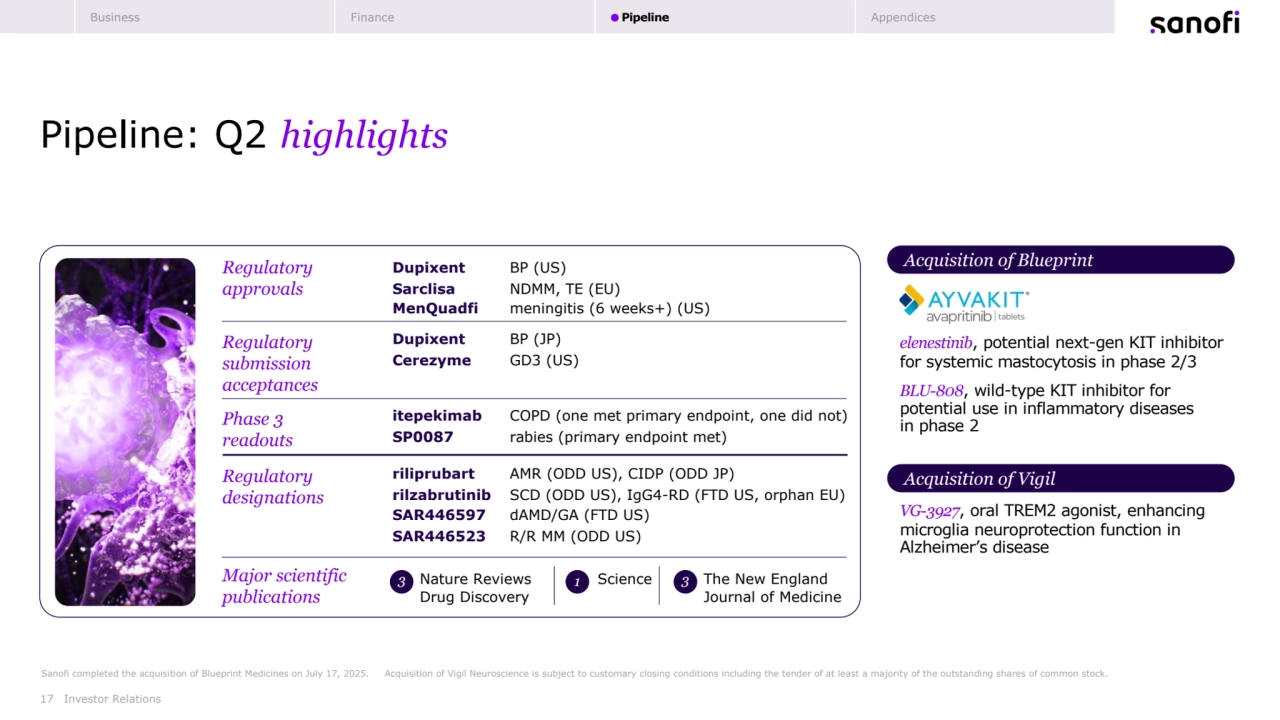Click the riliprubart product name
The image size is (1280, 720).
(433, 474)
